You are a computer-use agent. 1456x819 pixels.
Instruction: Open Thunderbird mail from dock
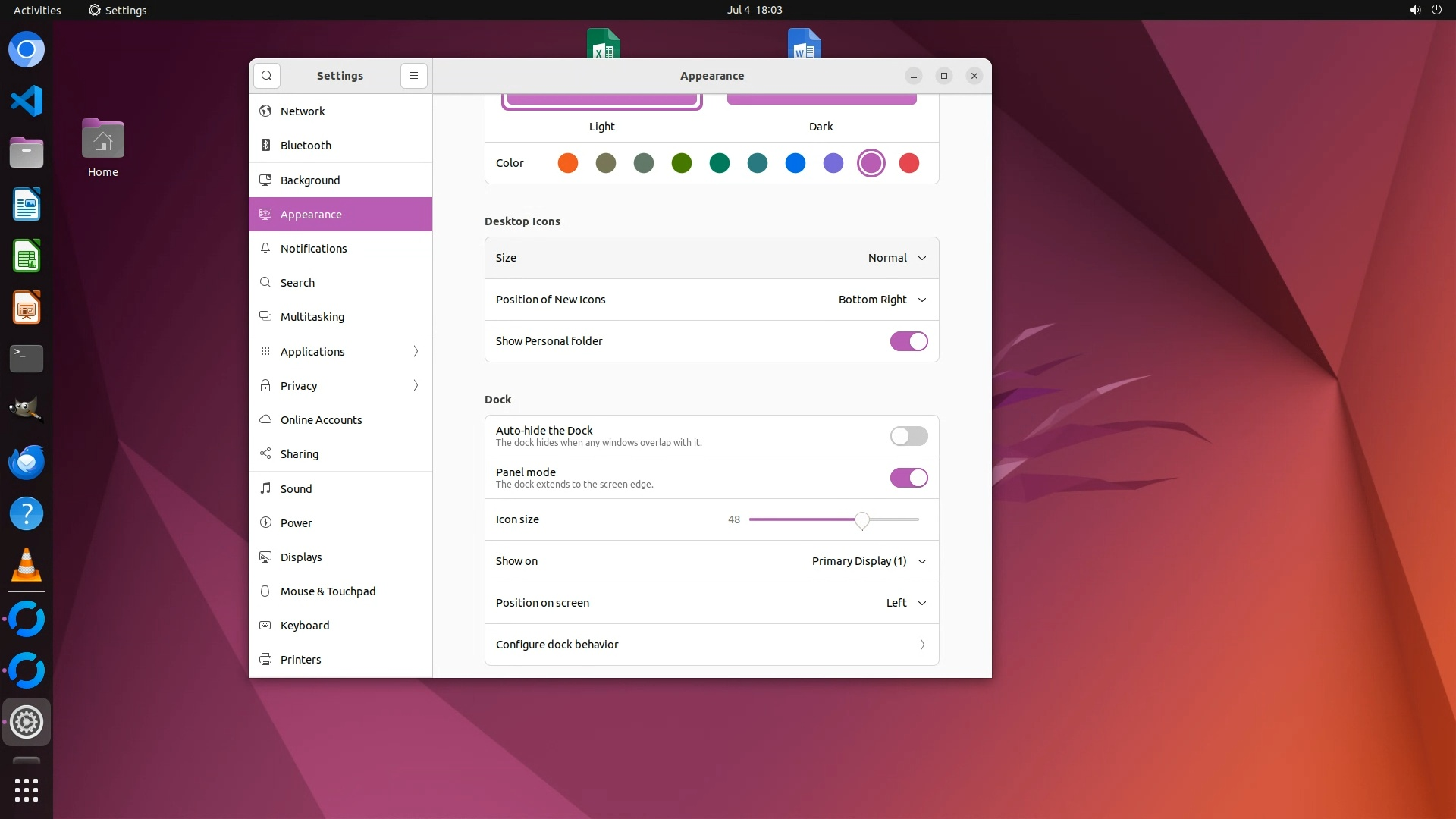pyautogui.click(x=27, y=462)
